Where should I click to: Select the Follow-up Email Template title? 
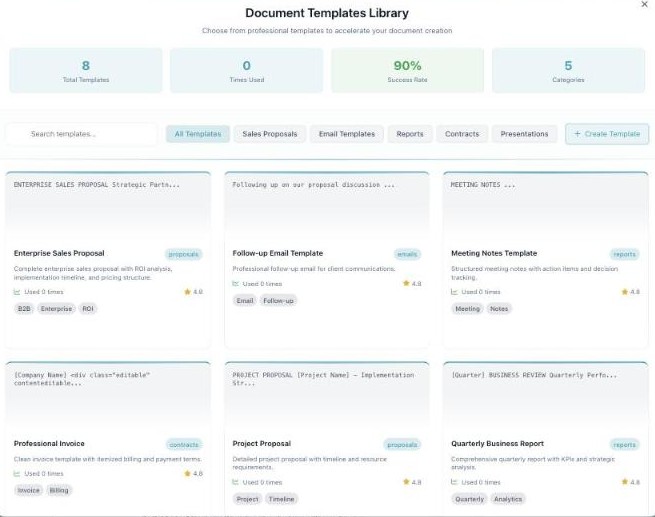278,253
